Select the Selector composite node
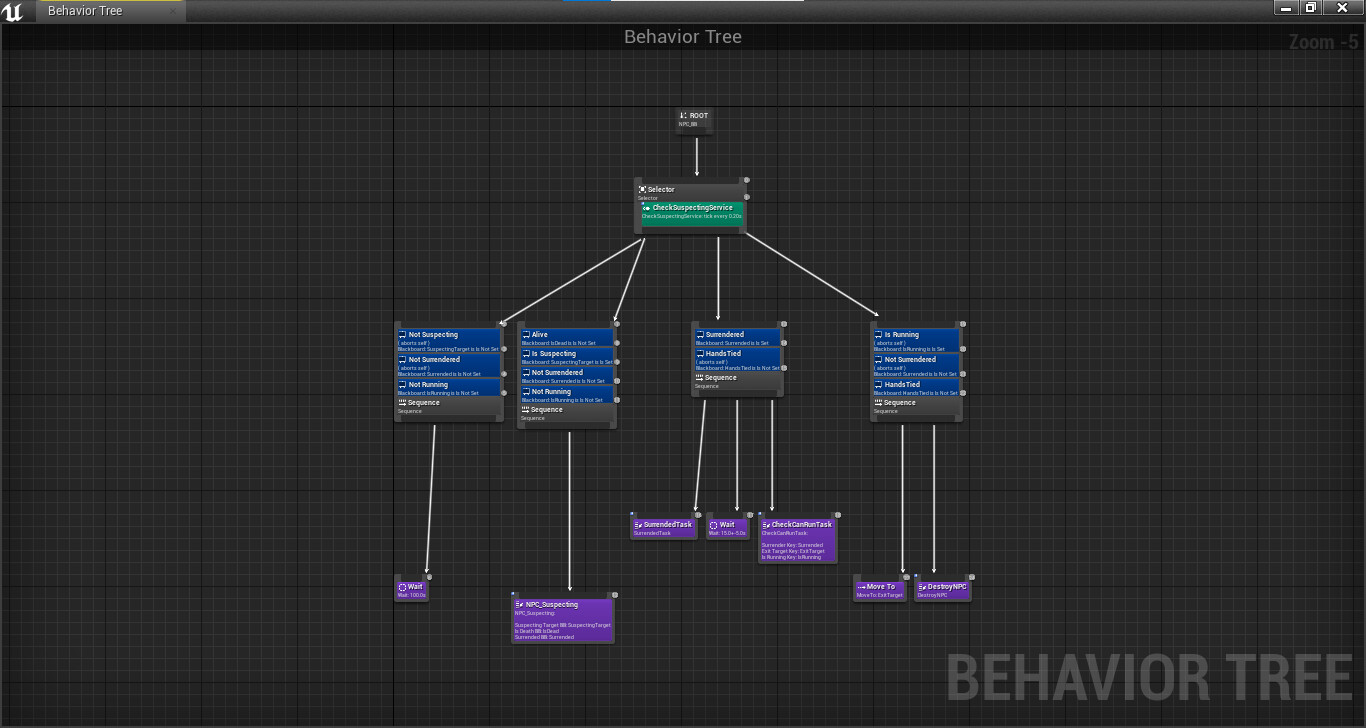This screenshot has height=728, width=1366. pos(660,188)
